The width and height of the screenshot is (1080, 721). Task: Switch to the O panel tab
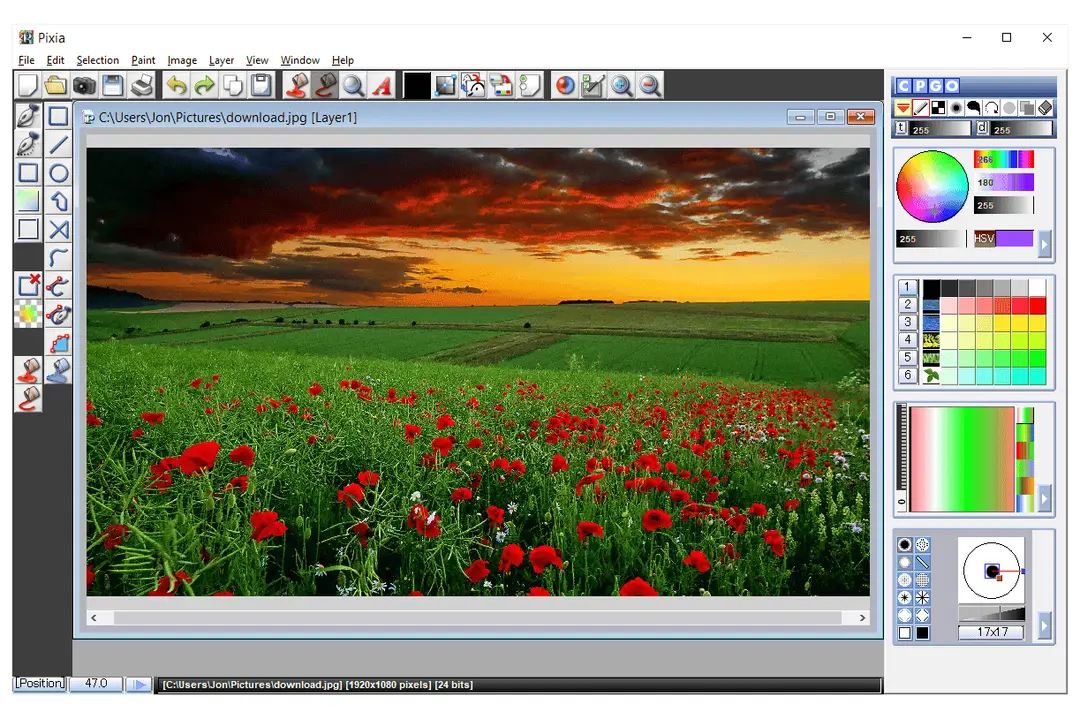tap(951, 86)
